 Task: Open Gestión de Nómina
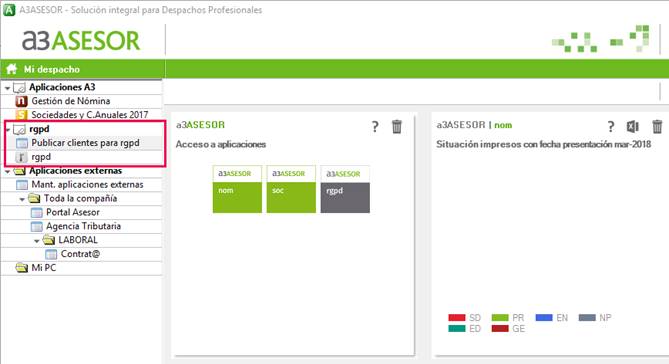tap(70, 101)
